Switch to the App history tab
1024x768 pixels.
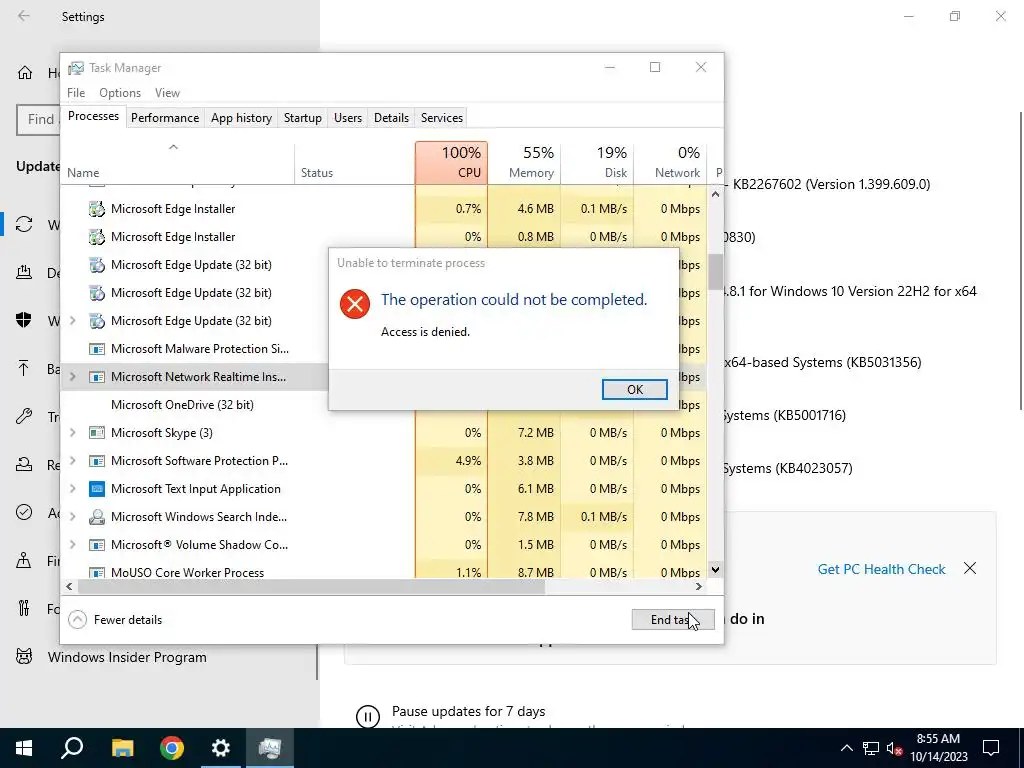(241, 118)
